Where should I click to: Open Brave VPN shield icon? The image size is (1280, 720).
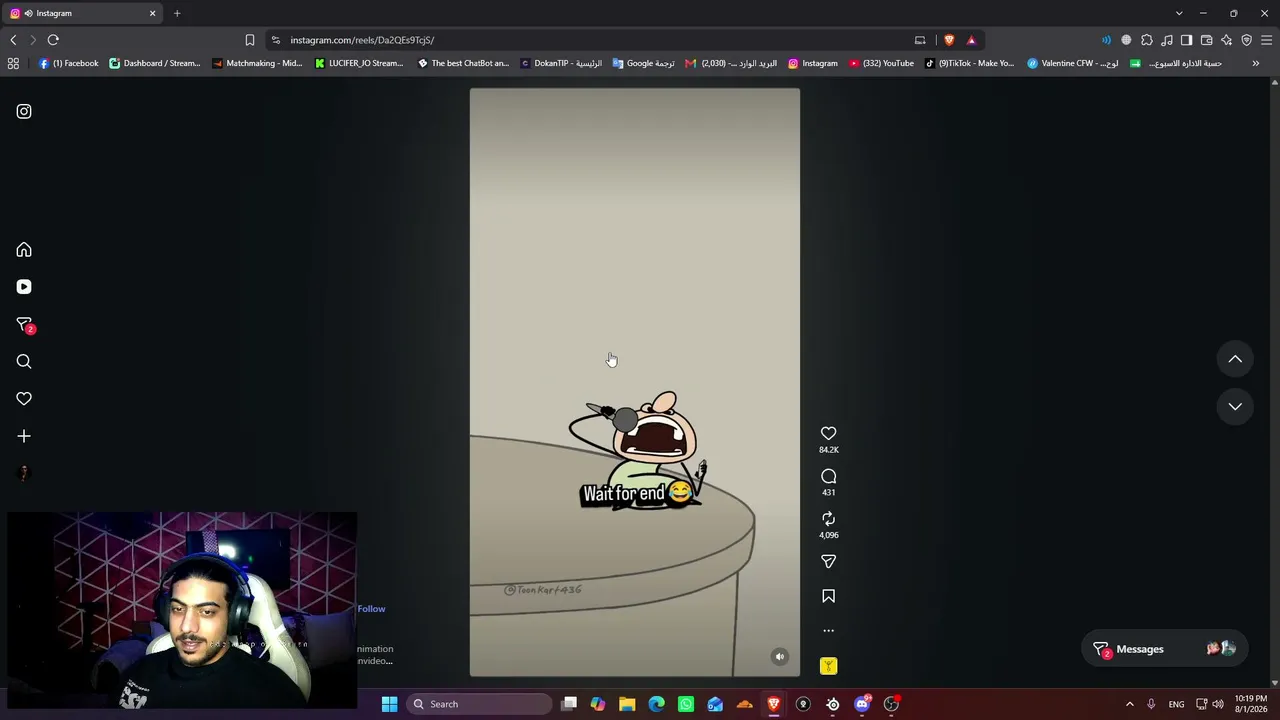click(1247, 40)
